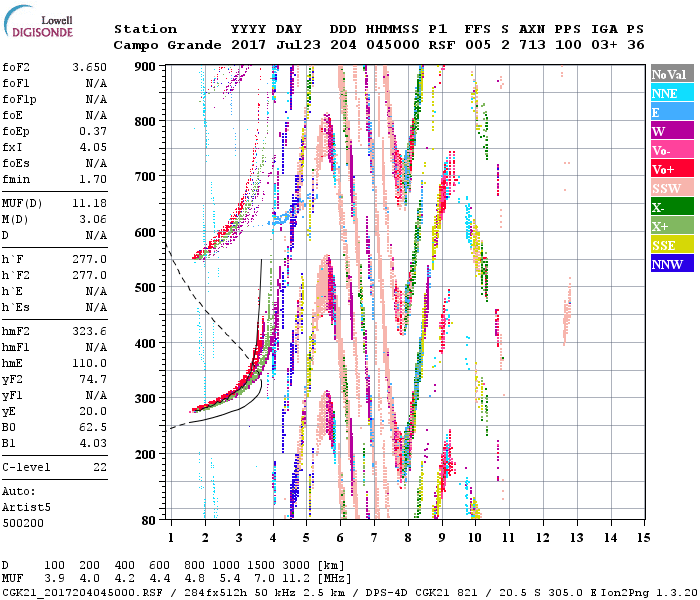Click the CGK21_2017204045000.RSF file name

(x=83, y=592)
